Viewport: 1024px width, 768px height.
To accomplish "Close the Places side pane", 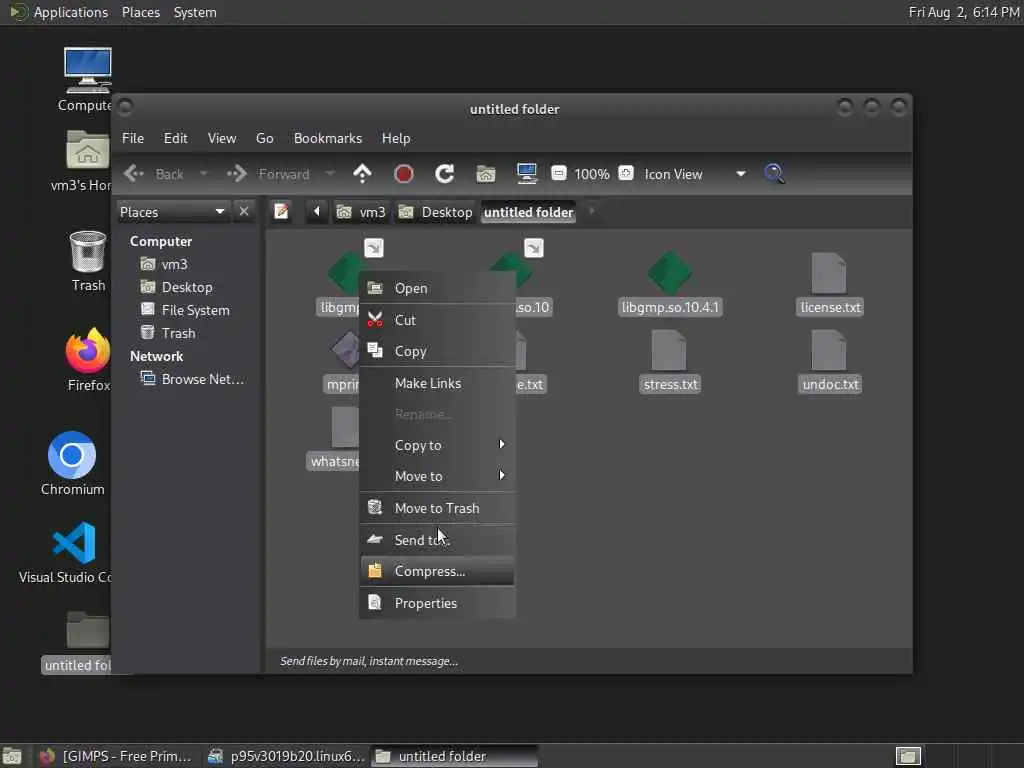I will click(244, 212).
